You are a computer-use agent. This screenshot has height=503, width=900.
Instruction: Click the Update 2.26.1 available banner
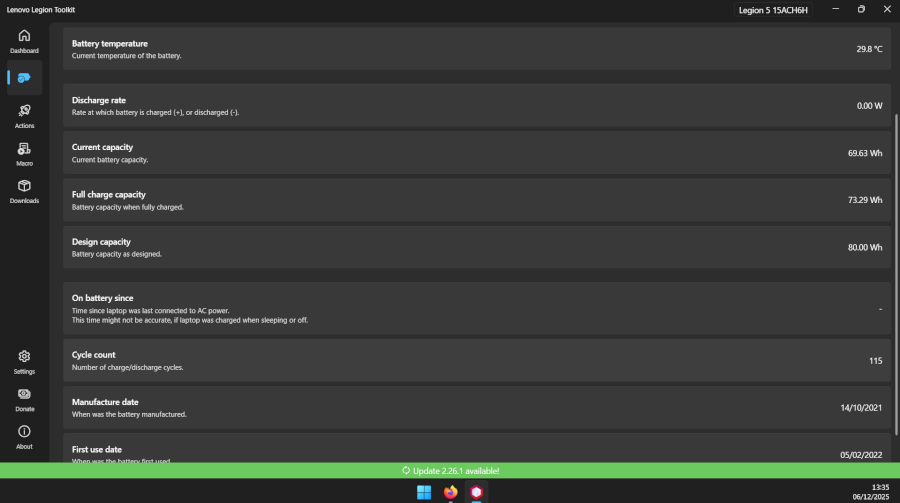[x=450, y=470]
